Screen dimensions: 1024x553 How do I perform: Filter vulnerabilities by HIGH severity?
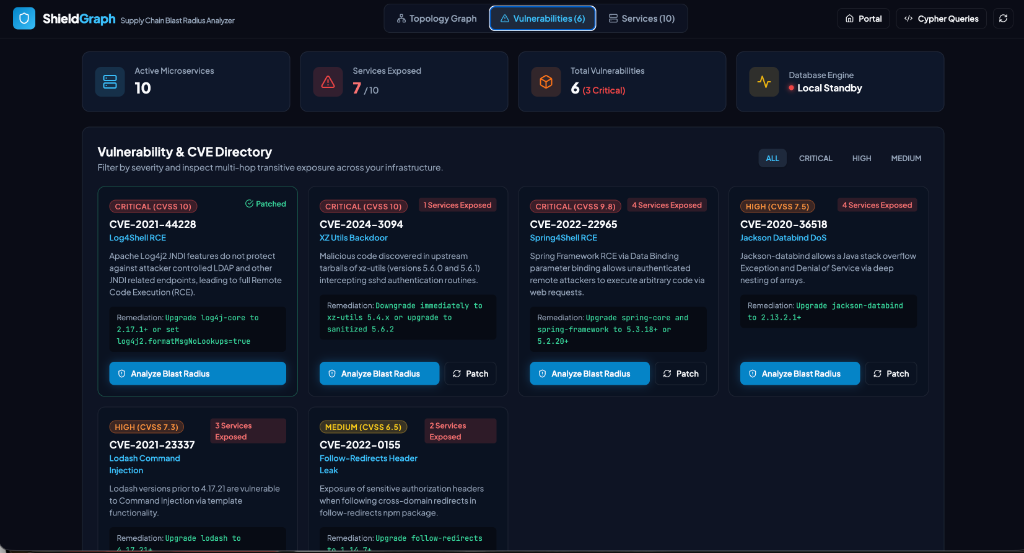(x=861, y=158)
